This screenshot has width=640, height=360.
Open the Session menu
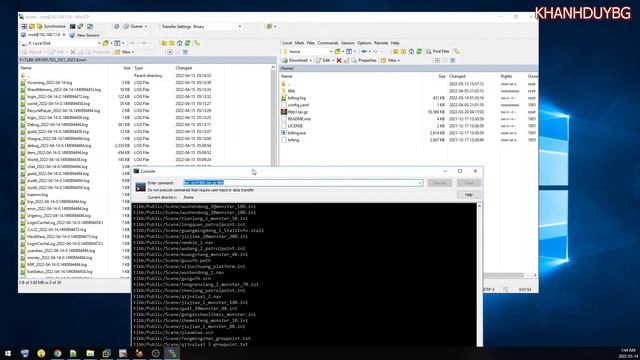click(x=348, y=43)
